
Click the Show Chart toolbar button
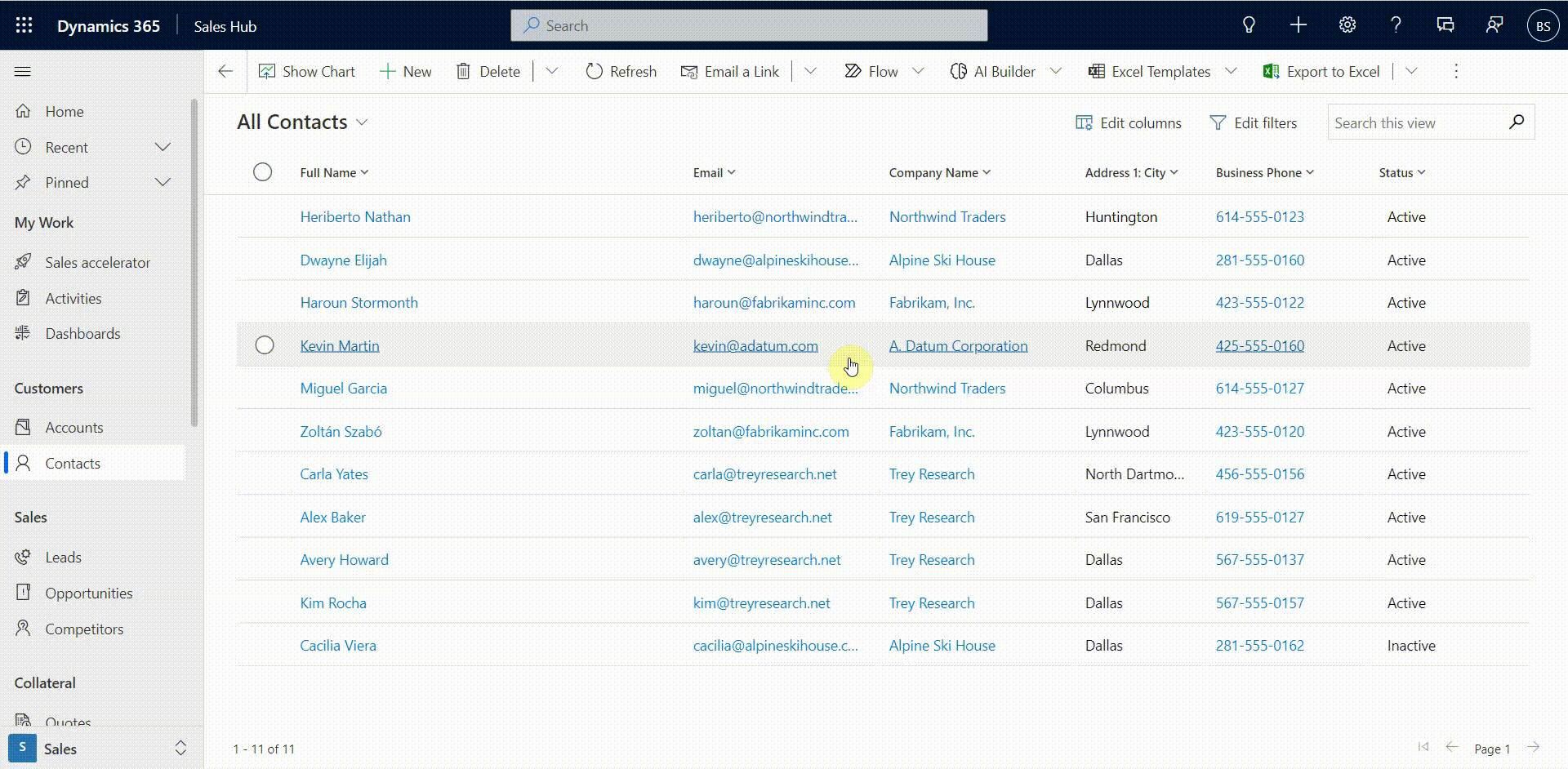tap(307, 72)
